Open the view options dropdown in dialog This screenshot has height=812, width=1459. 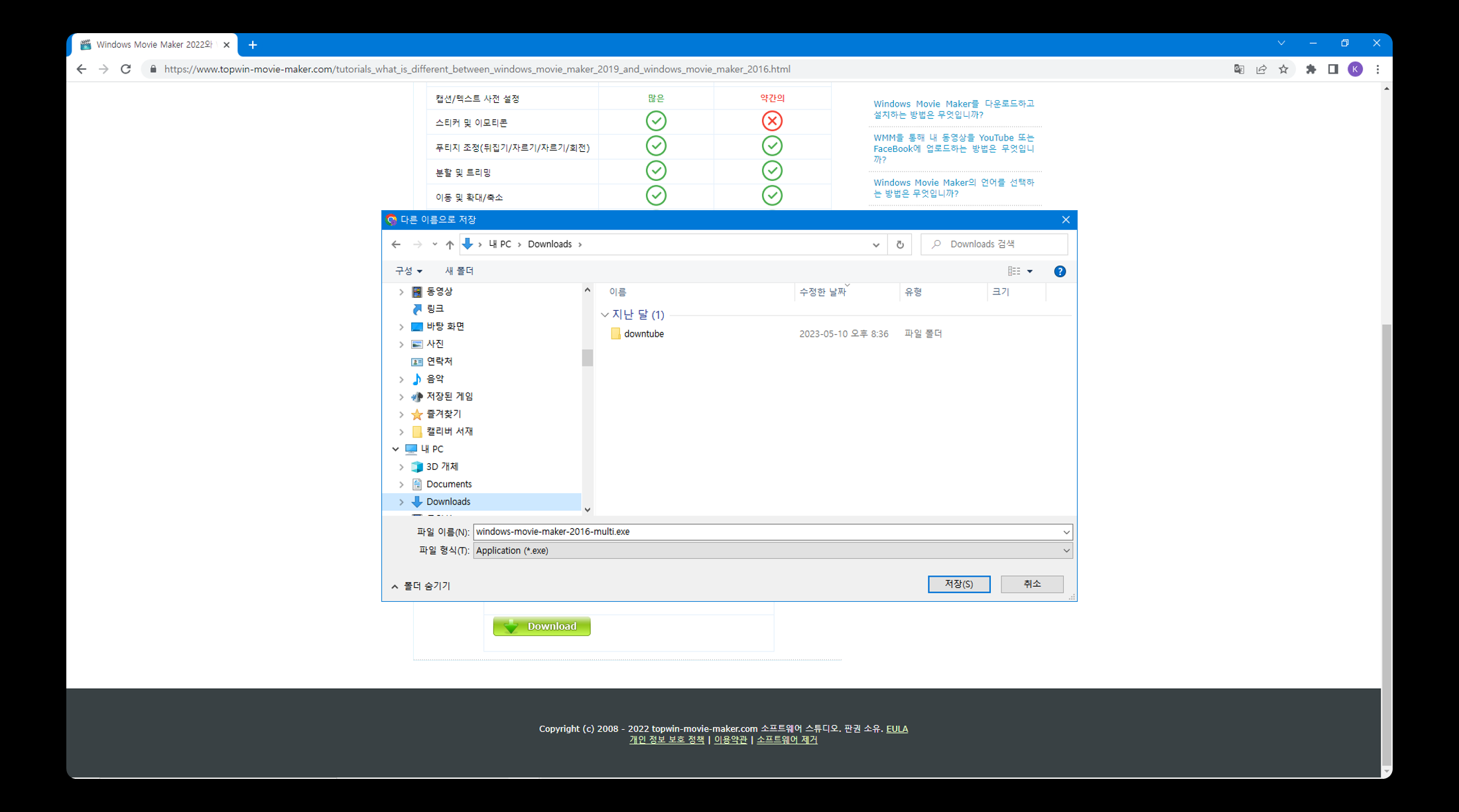[1029, 271]
